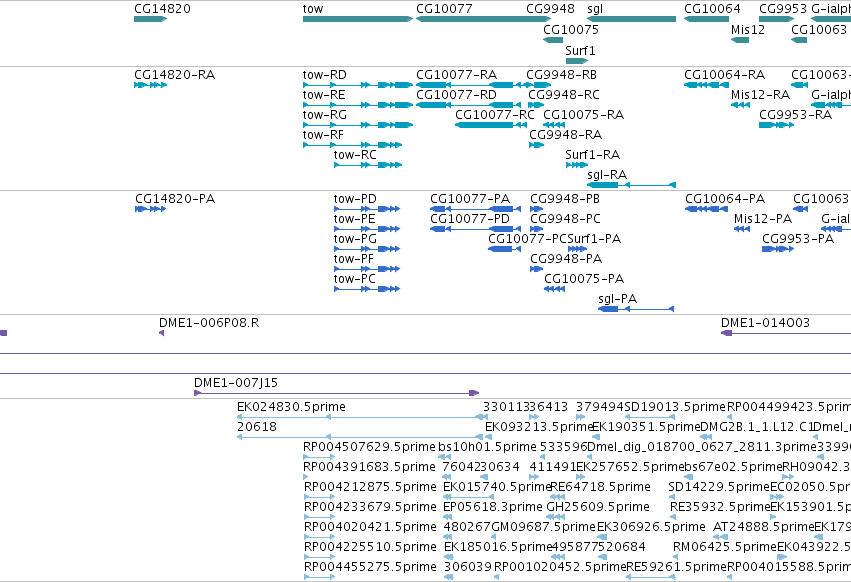Click protein tow-PC glyph

click(x=367, y=289)
